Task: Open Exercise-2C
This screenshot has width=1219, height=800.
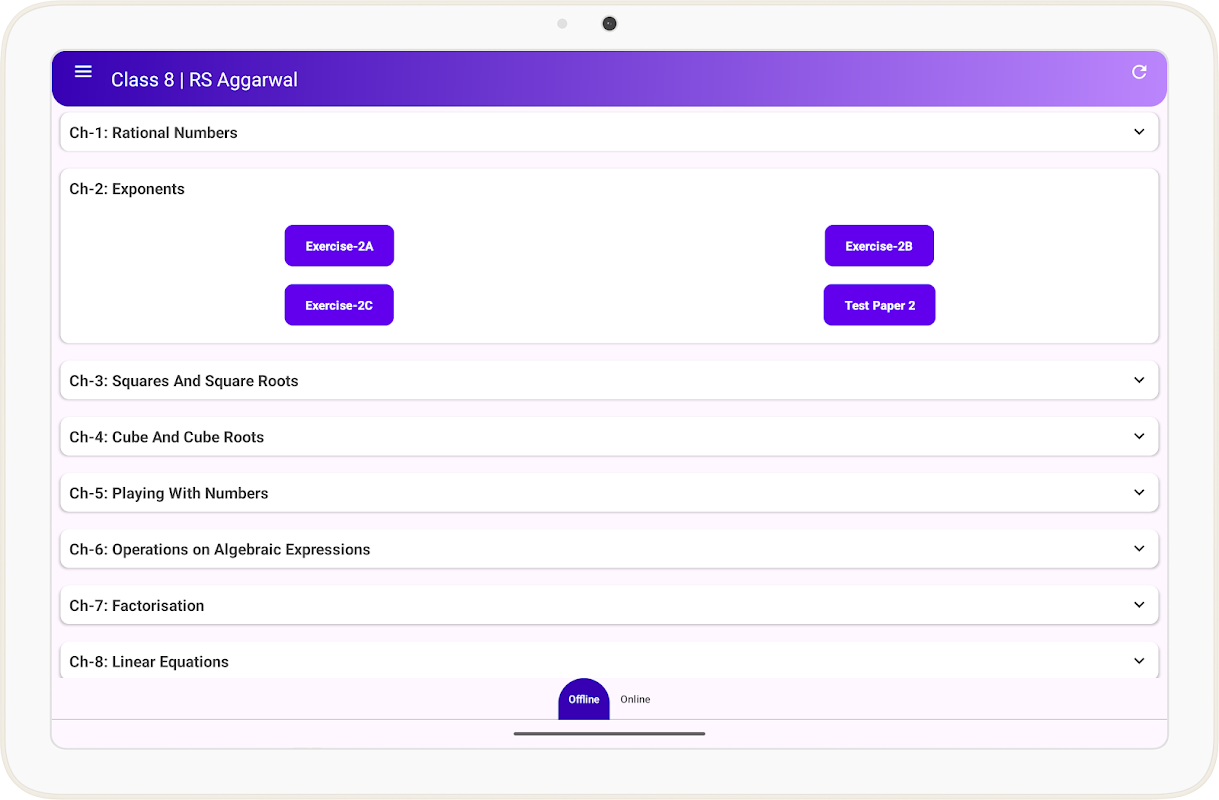Action: (339, 305)
